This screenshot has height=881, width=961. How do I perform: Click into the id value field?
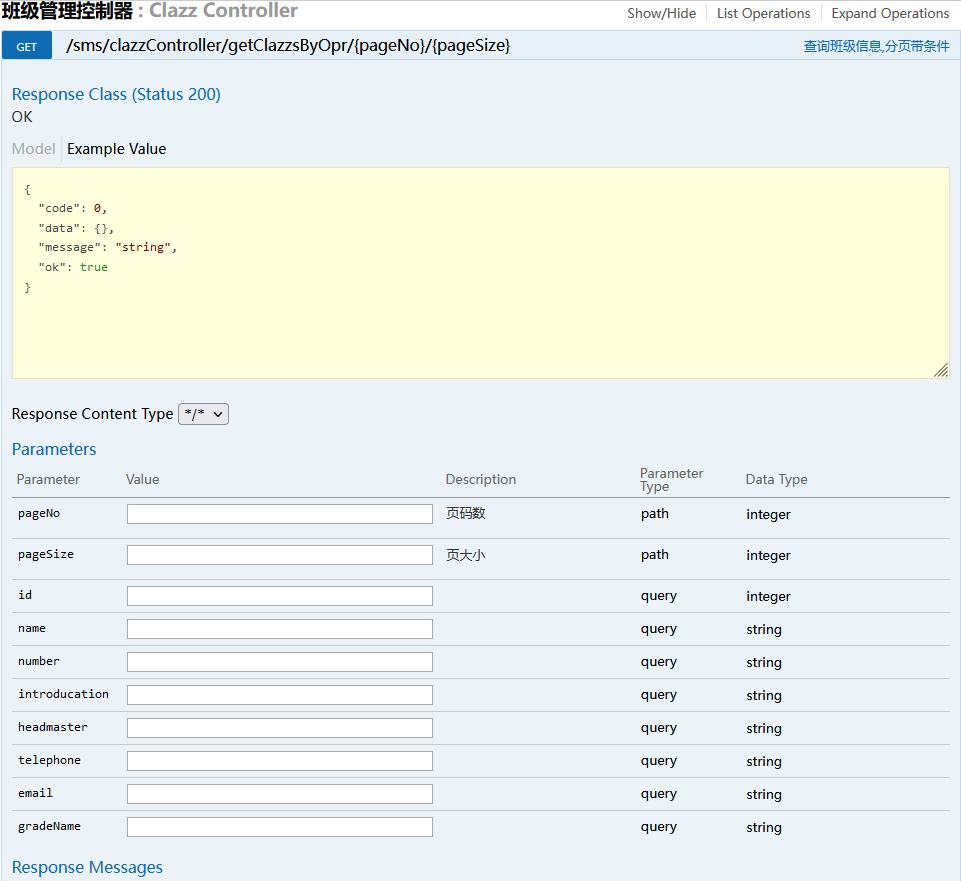[279, 596]
